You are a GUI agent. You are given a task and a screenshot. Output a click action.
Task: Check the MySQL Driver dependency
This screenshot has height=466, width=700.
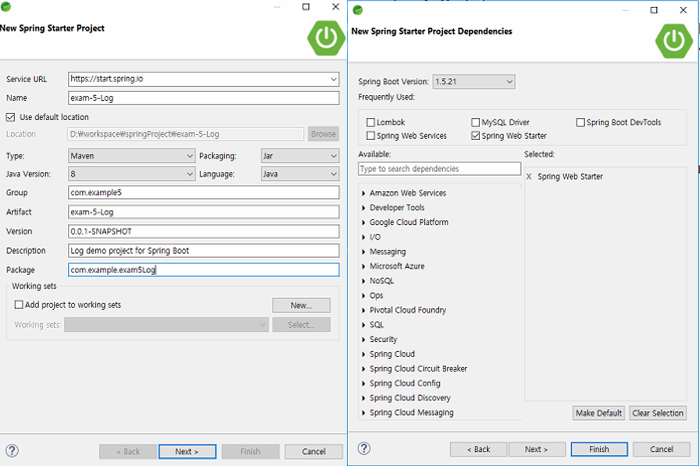pyautogui.click(x=475, y=122)
